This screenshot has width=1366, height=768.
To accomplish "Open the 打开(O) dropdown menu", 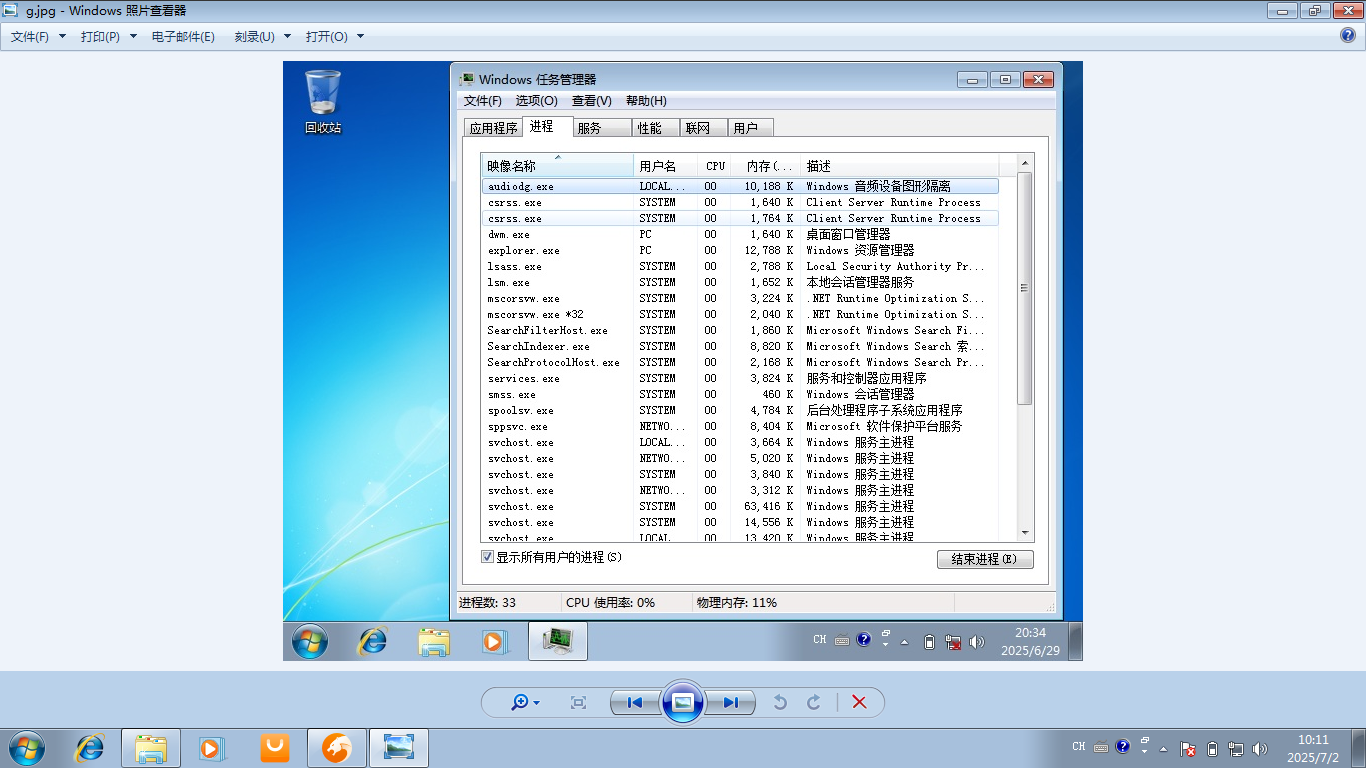I will click(335, 36).
